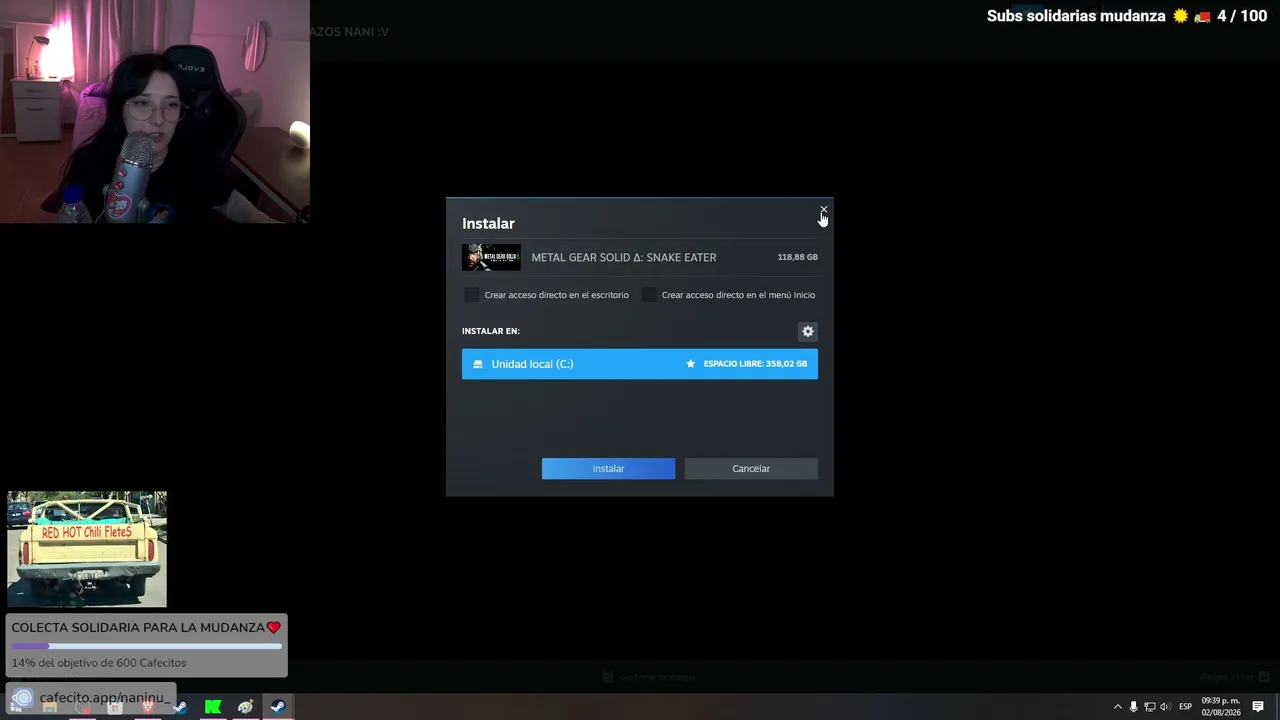
Task: Click the 118,88 GB size text
Action: (x=798, y=257)
